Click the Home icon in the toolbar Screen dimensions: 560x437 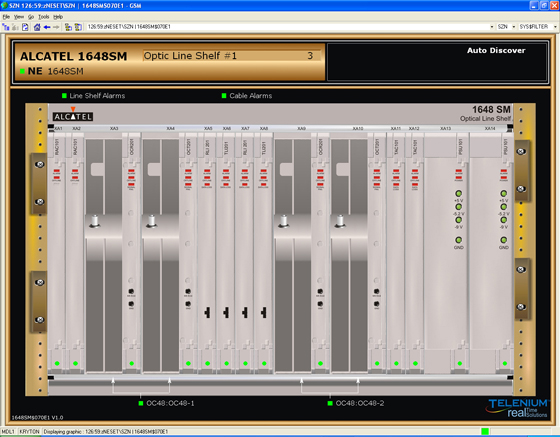[x=37, y=27]
